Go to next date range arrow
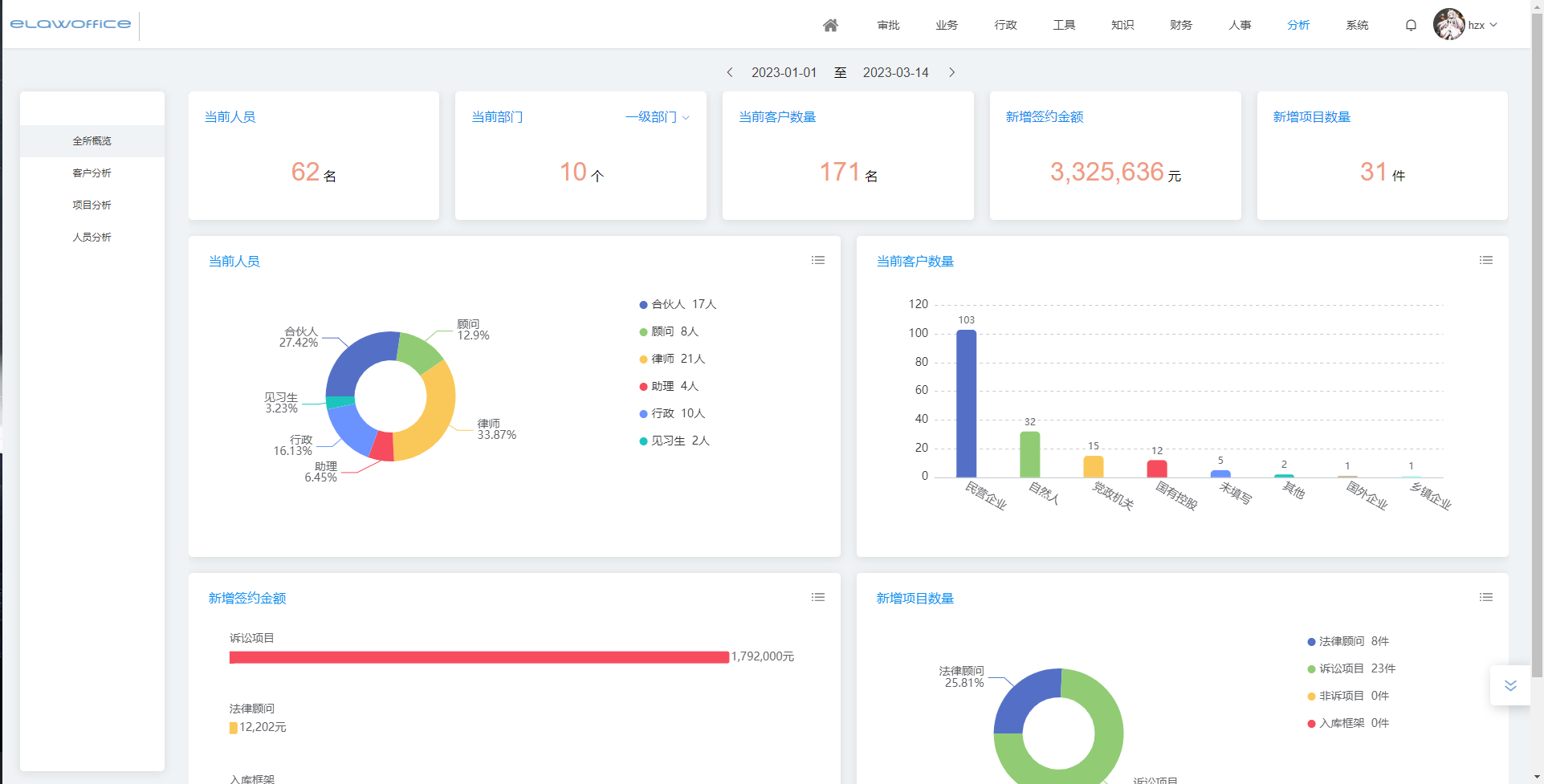 click(x=952, y=72)
